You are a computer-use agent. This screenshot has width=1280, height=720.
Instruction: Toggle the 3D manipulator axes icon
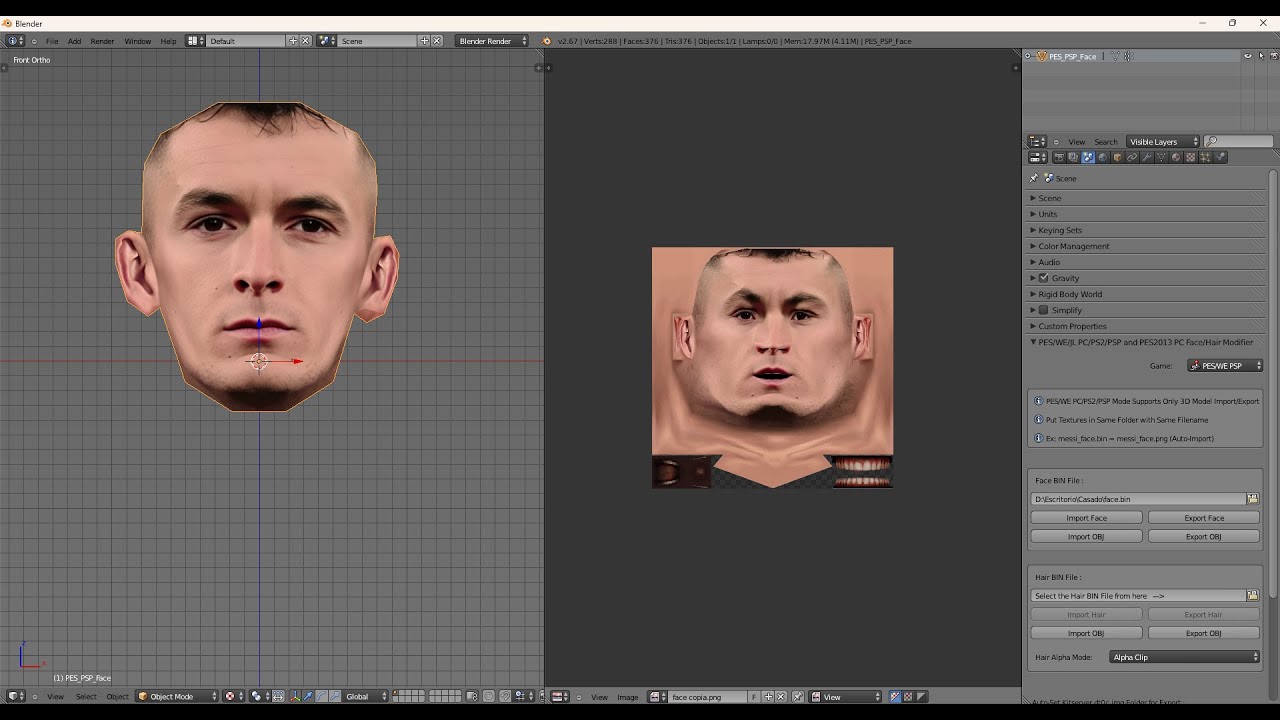(295, 696)
